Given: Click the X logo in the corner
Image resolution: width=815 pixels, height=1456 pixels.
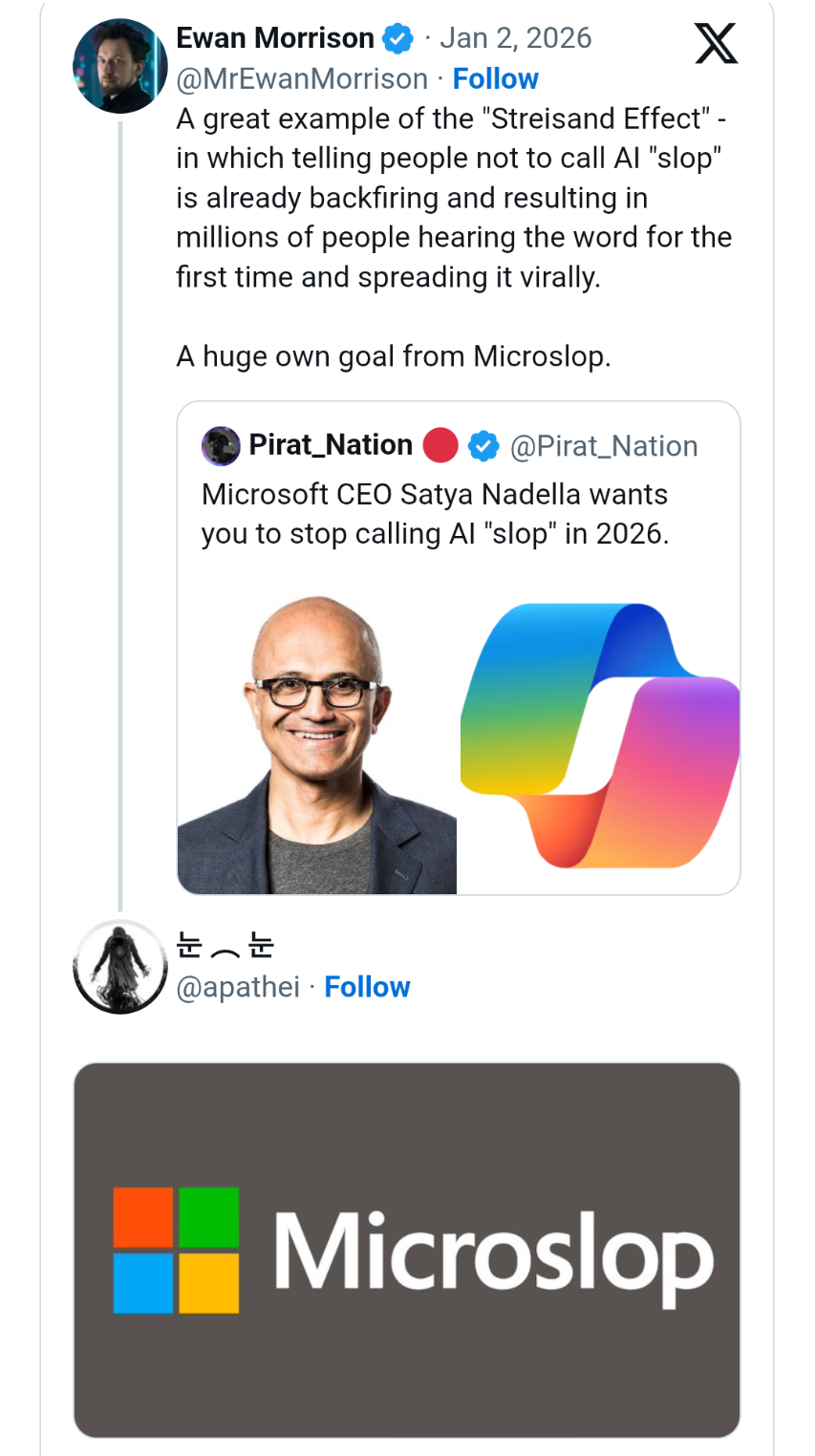Looking at the screenshot, I should click(716, 44).
